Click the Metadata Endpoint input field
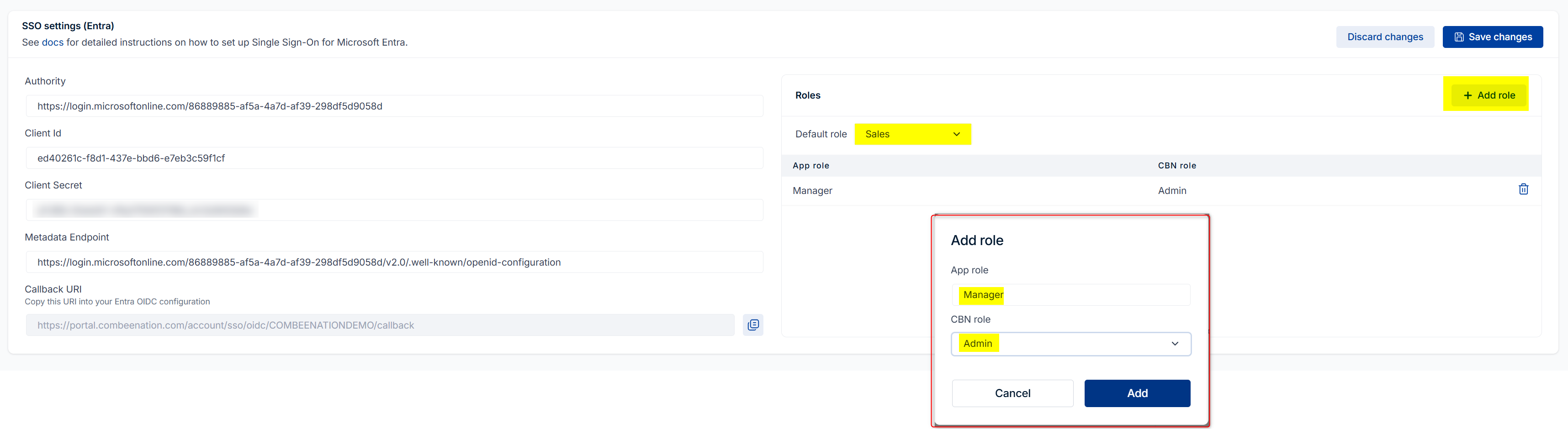The height and width of the screenshot is (429, 1568). click(x=394, y=262)
